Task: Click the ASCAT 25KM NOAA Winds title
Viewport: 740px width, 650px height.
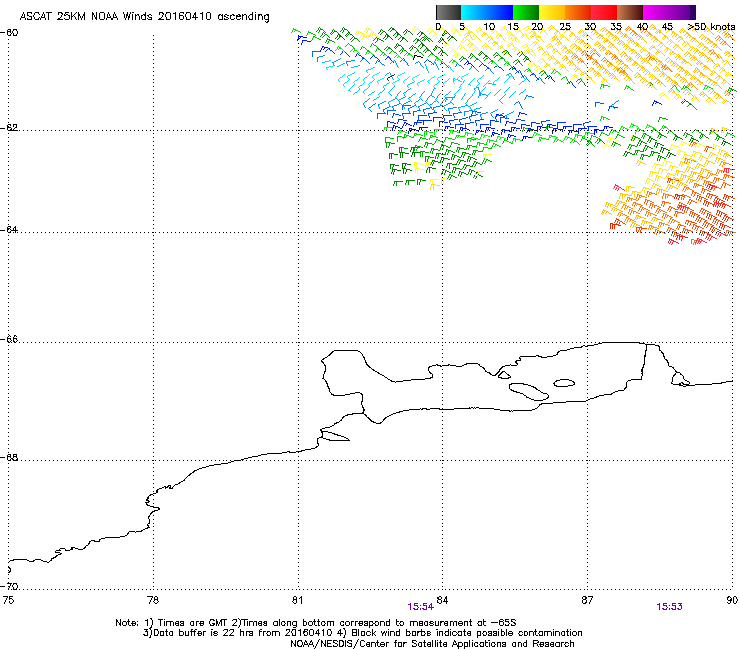Action: (x=144, y=17)
